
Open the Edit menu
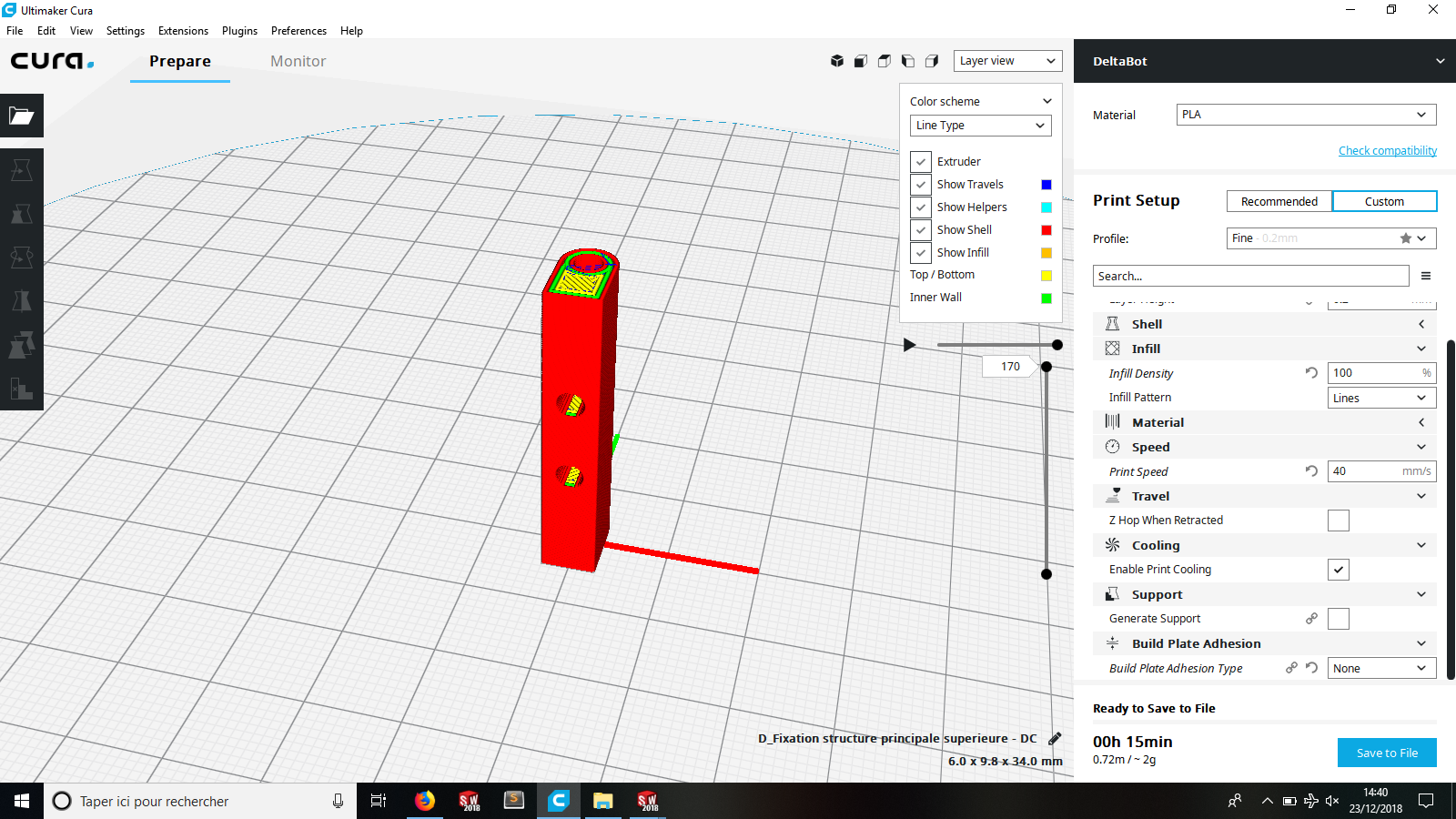pos(46,31)
